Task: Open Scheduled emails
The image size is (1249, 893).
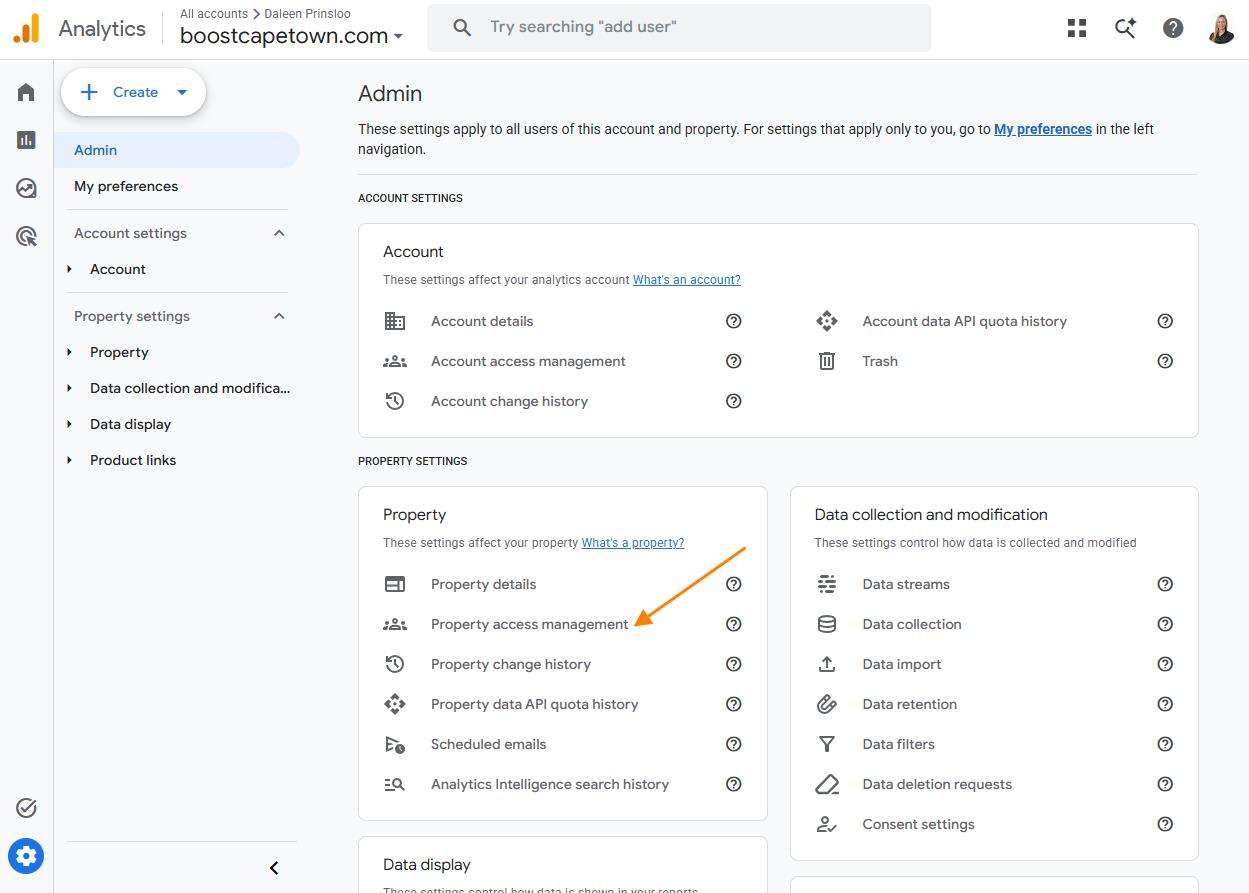Action: [488, 744]
